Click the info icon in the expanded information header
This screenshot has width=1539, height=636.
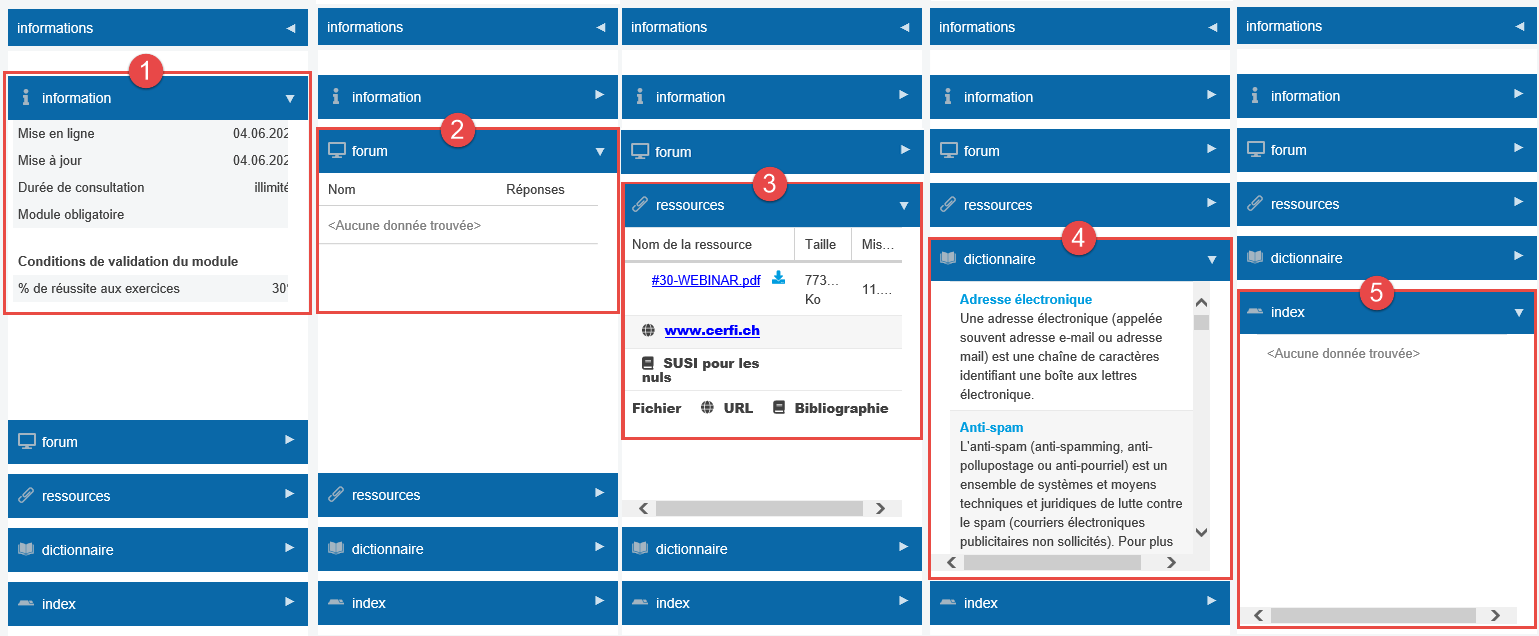[x=27, y=98]
